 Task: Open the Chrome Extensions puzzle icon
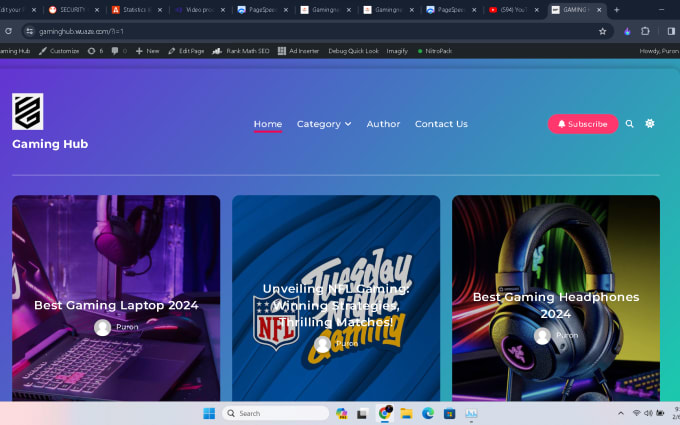[x=645, y=31]
